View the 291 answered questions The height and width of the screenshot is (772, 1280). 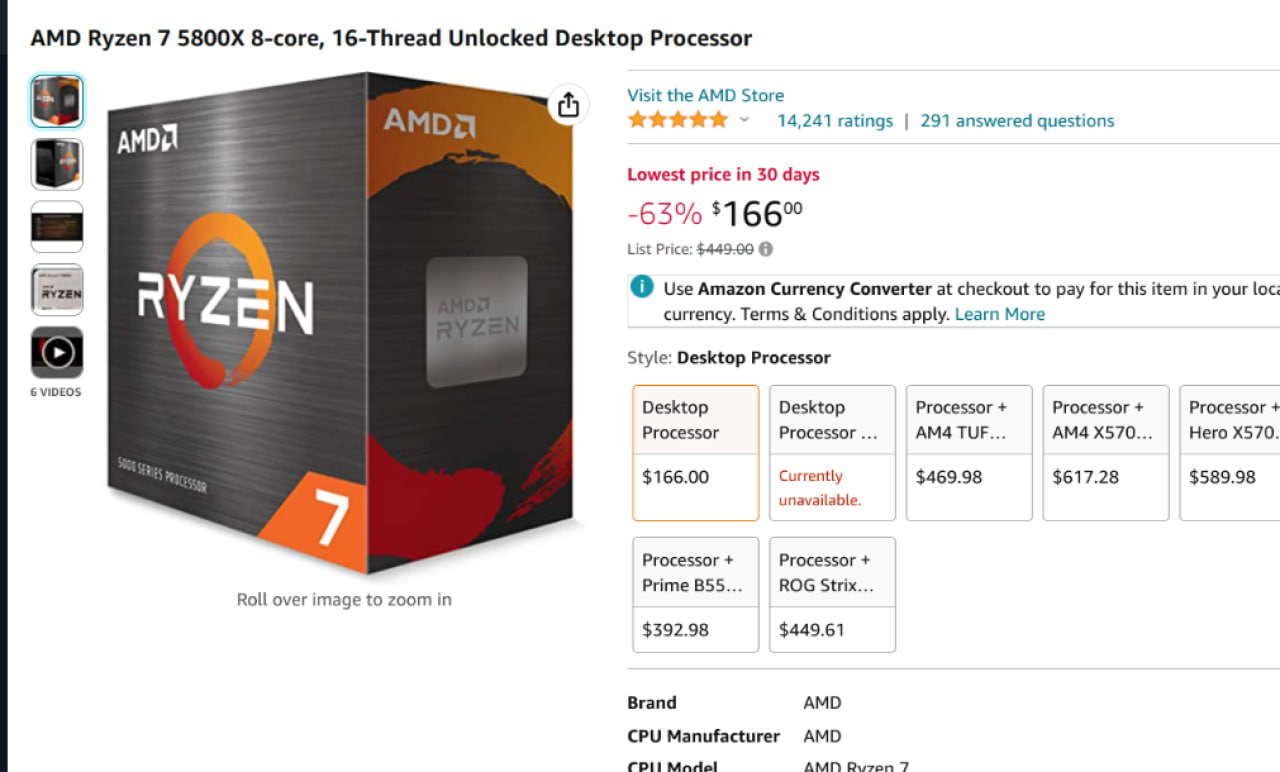[x=1017, y=121]
